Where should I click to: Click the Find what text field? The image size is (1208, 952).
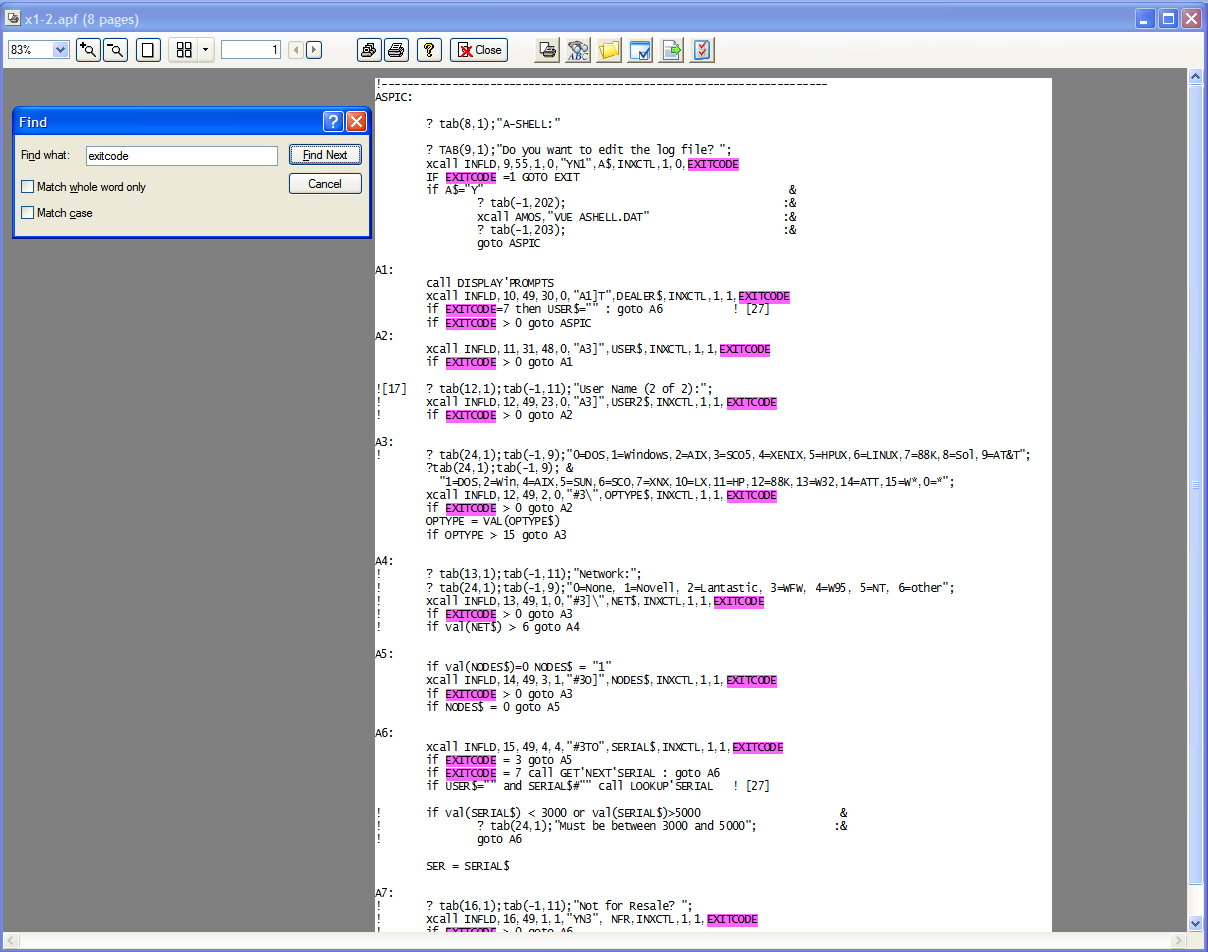181,156
